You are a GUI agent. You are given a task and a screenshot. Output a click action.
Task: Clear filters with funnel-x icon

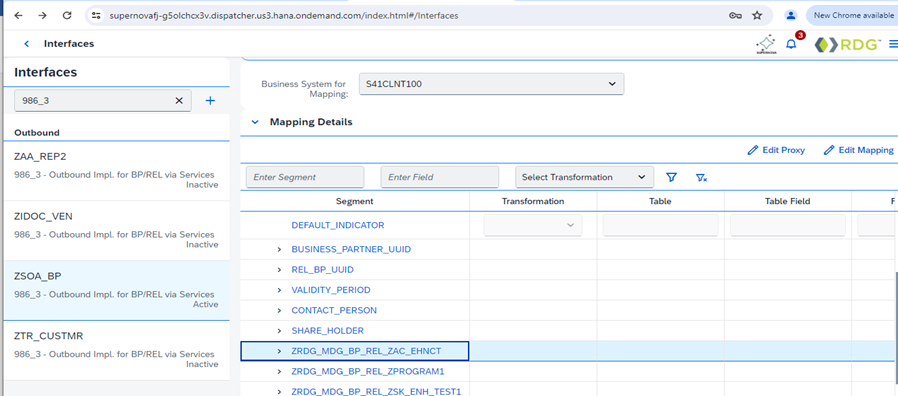tap(701, 178)
